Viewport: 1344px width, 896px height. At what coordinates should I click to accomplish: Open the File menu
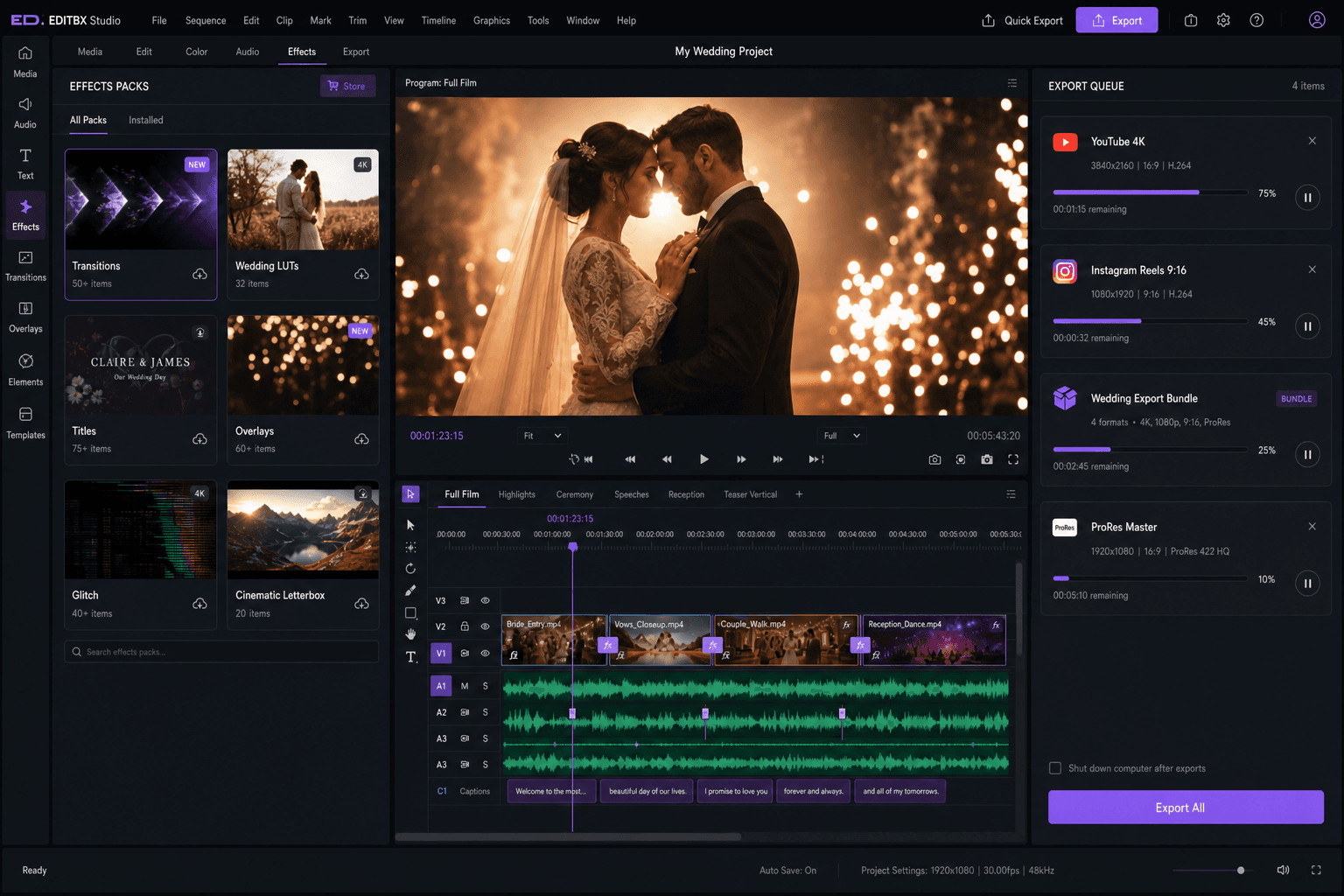click(x=159, y=20)
